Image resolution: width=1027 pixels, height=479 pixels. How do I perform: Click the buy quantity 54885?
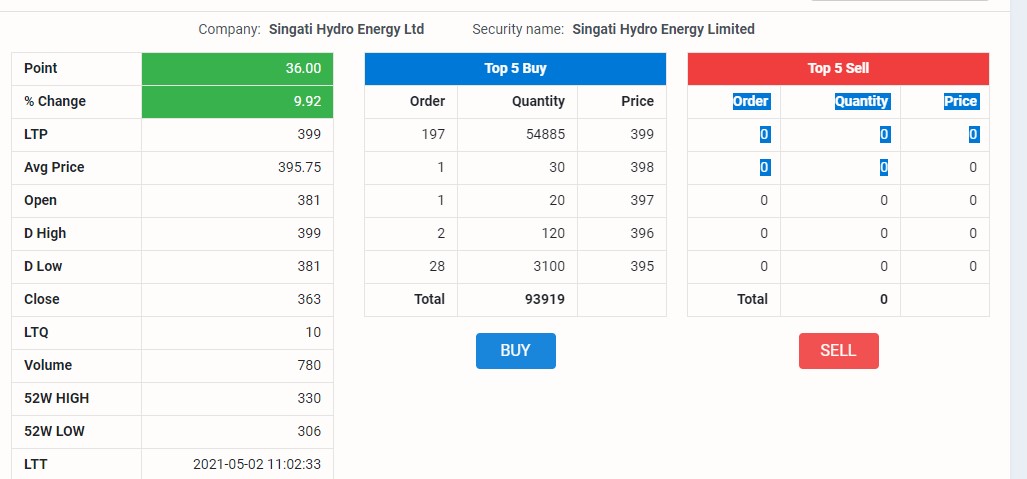545,134
